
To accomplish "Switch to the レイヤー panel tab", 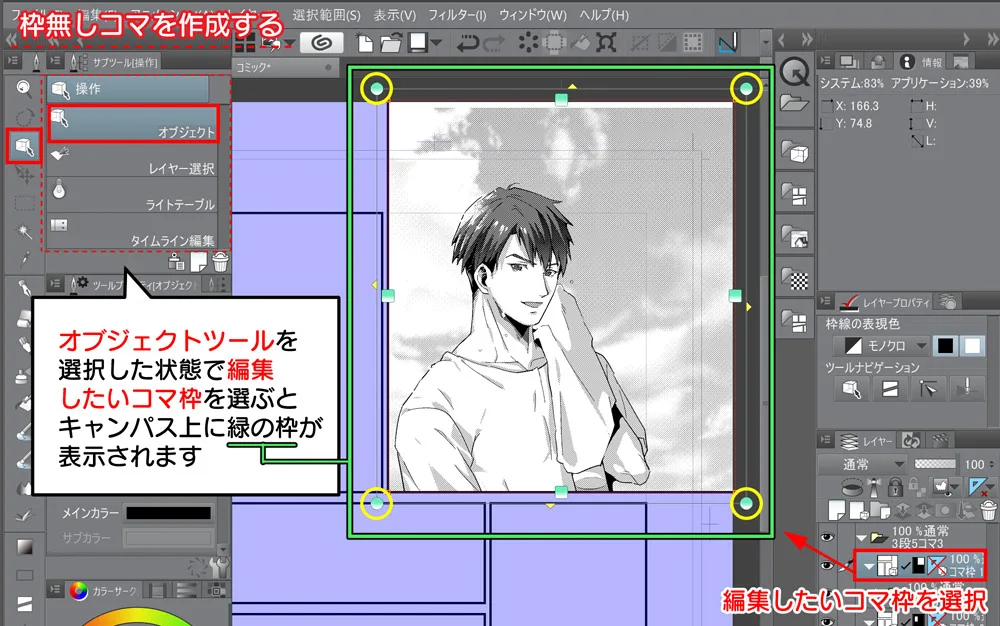I will click(867, 440).
